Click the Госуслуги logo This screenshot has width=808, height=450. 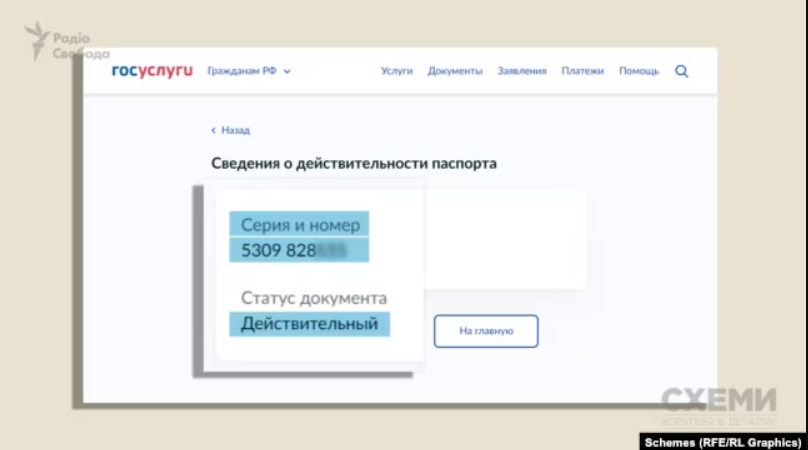click(x=151, y=71)
